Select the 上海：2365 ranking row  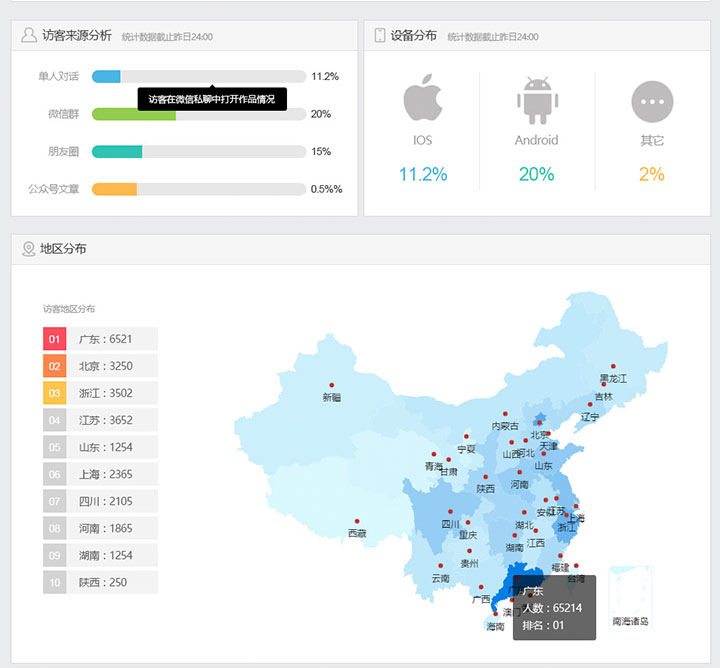coord(100,474)
